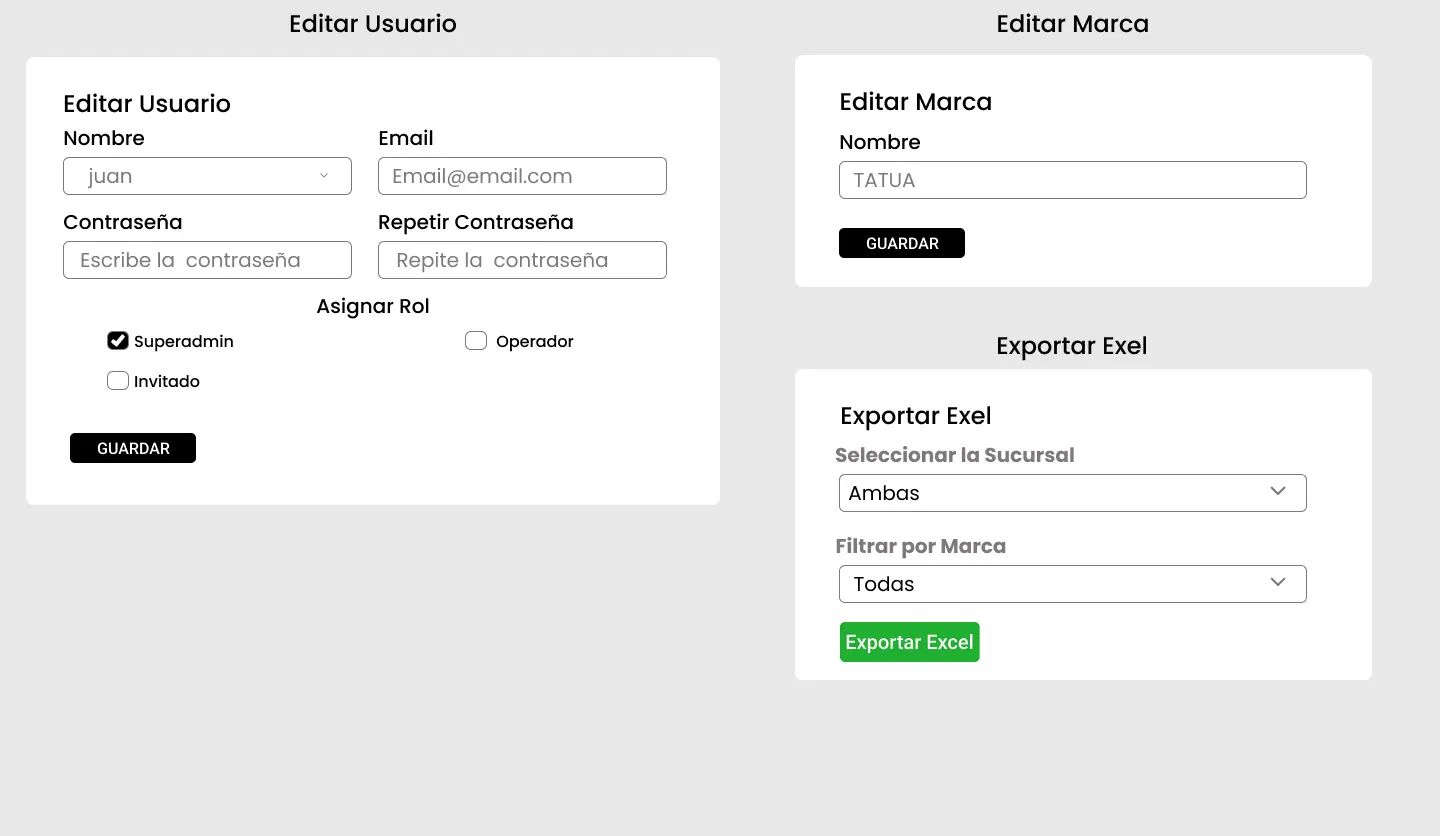Click the Invitado label text

pos(167,382)
